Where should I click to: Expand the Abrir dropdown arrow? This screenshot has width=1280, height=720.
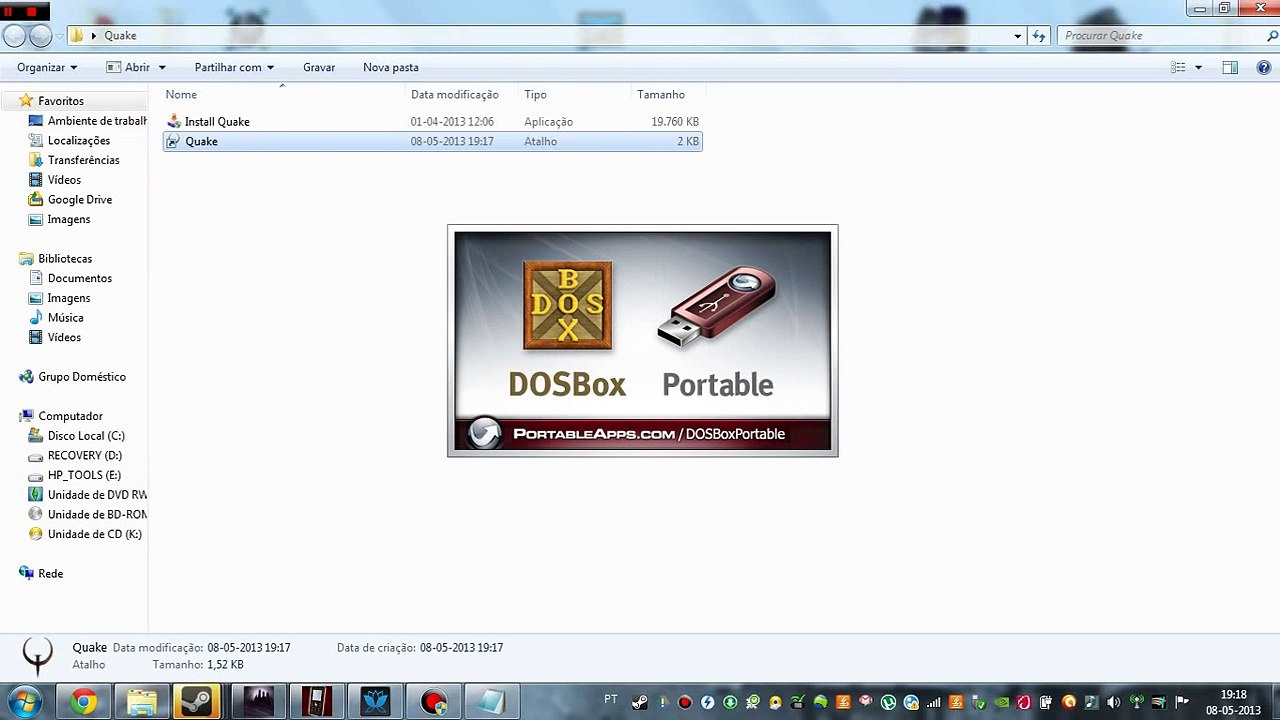162,68
